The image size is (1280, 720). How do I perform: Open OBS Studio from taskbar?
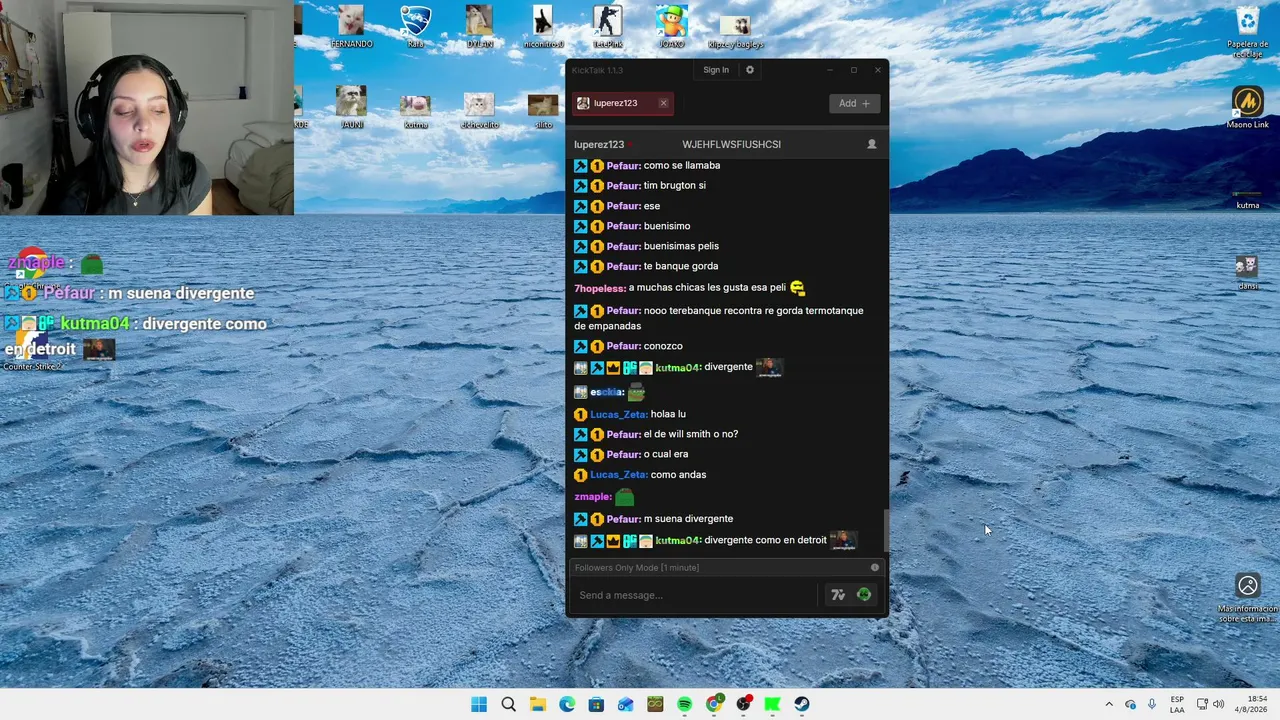(x=743, y=704)
